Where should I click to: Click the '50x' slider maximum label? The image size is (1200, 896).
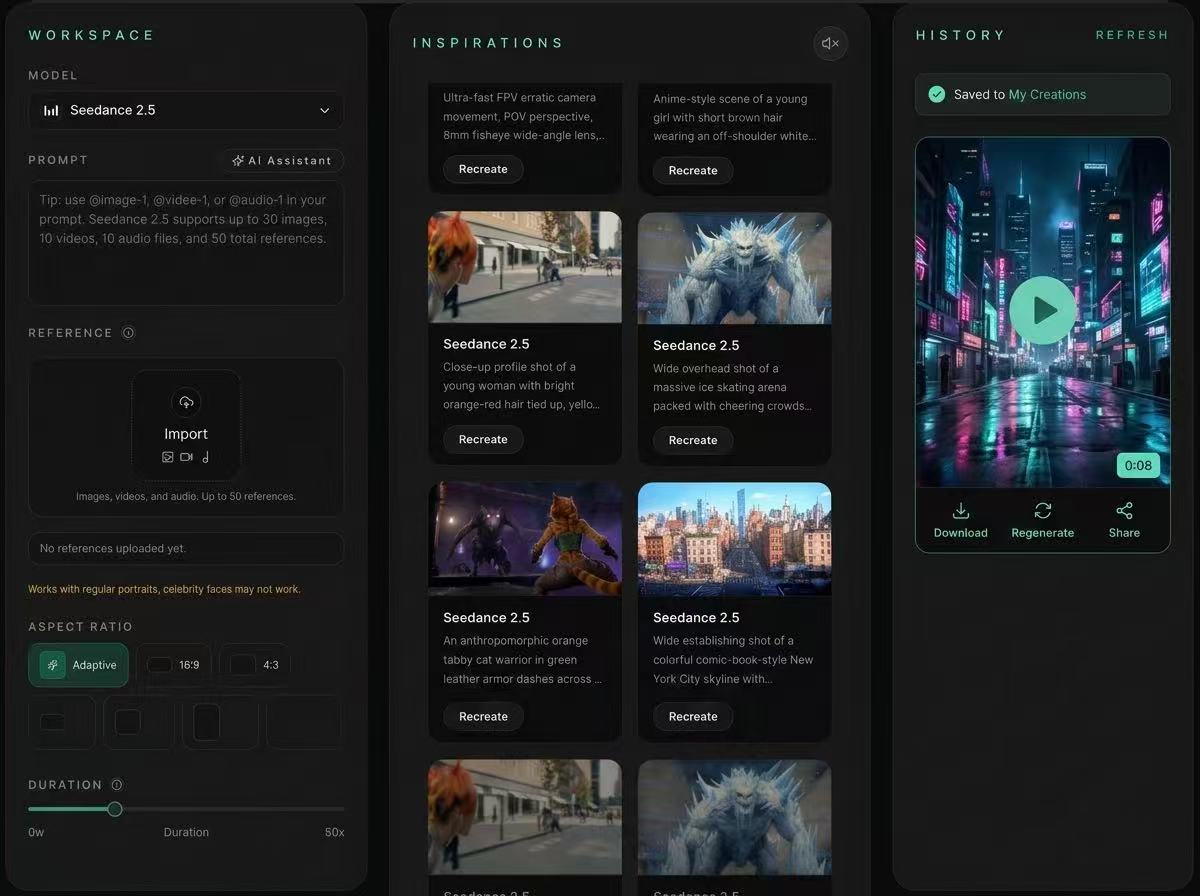point(334,832)
